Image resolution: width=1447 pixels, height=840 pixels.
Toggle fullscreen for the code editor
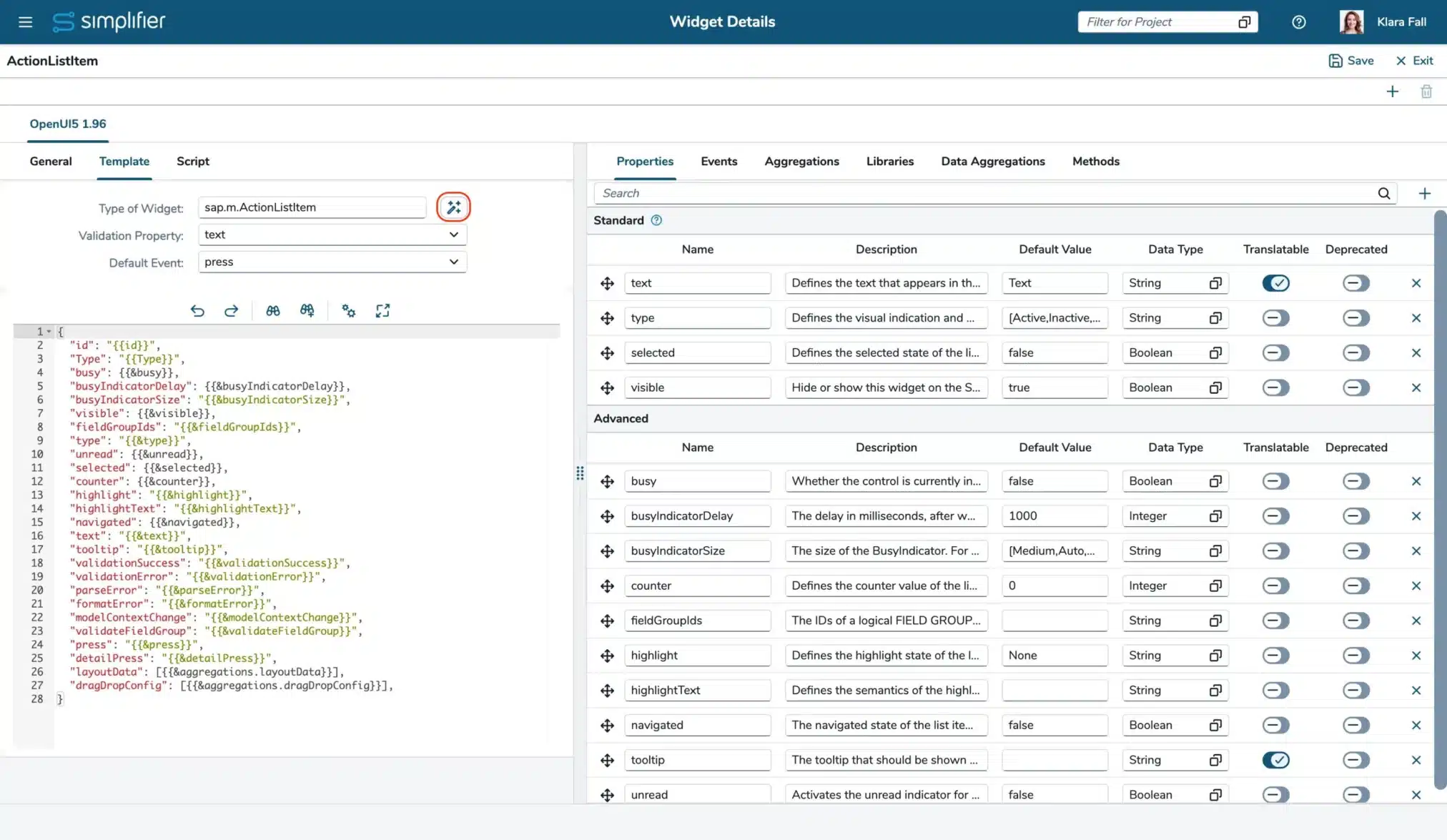(382, 311)
